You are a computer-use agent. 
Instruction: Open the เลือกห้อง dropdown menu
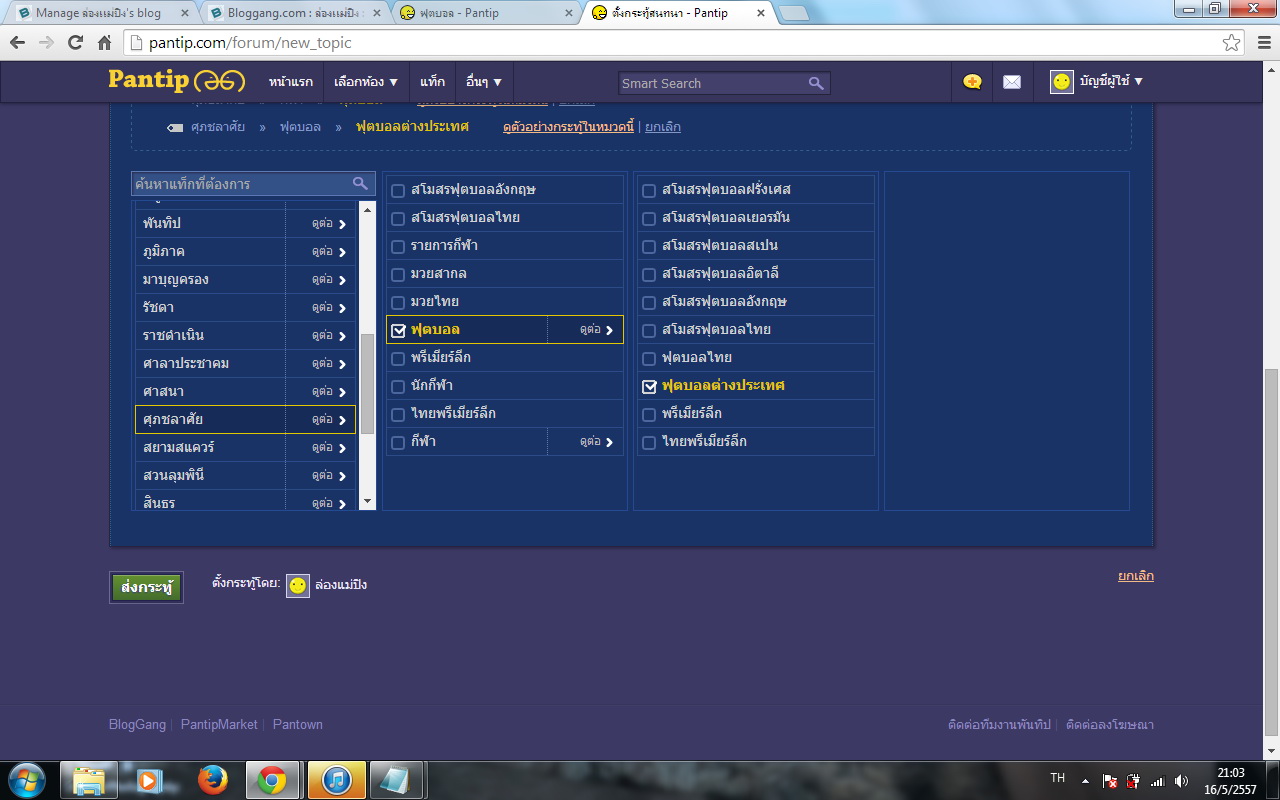coord(366,82)
